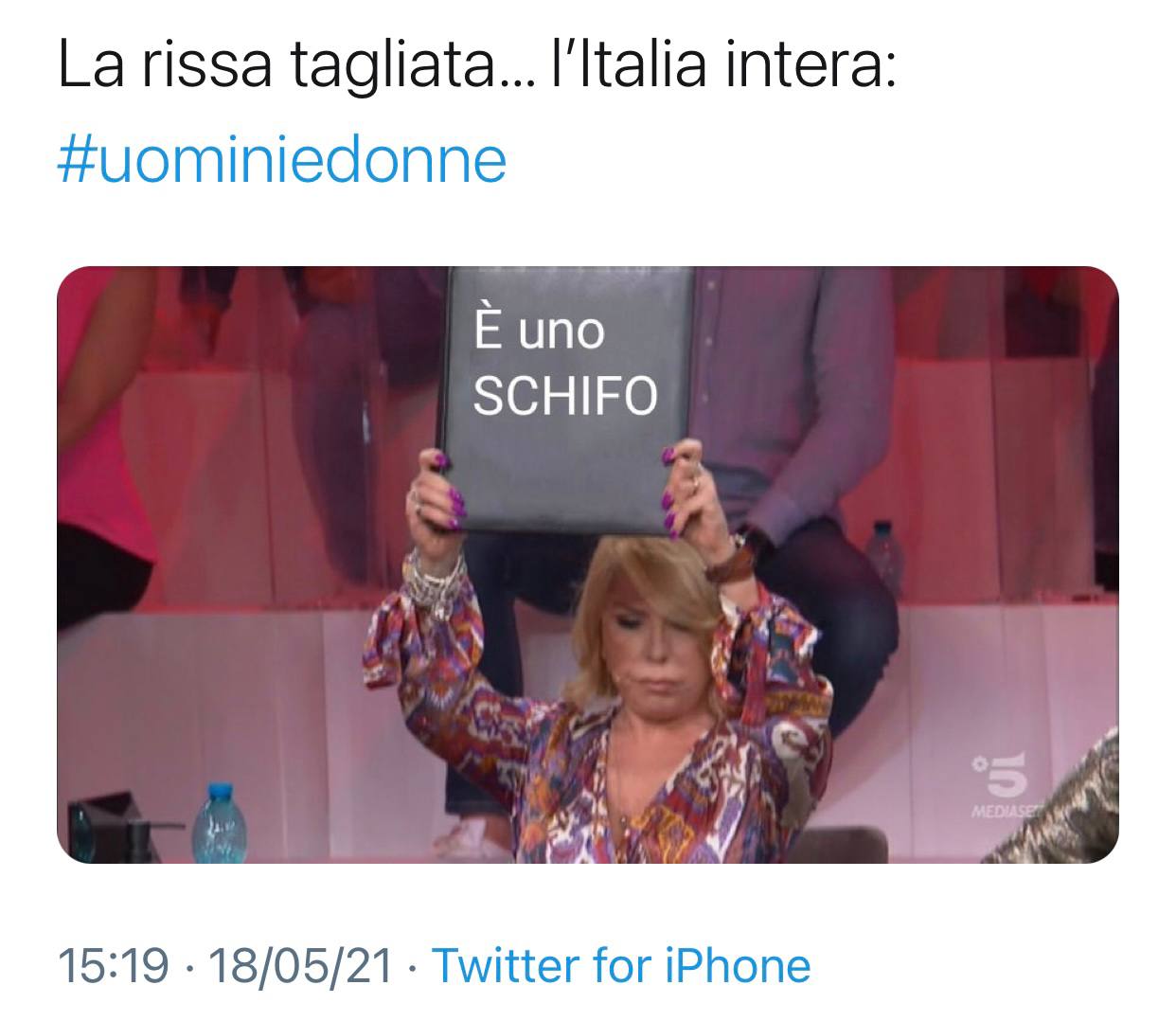Click the Twitter for iPhone source link
Image resolution: width=1176 pixels, height=1021 pixels.
[621, 966]
